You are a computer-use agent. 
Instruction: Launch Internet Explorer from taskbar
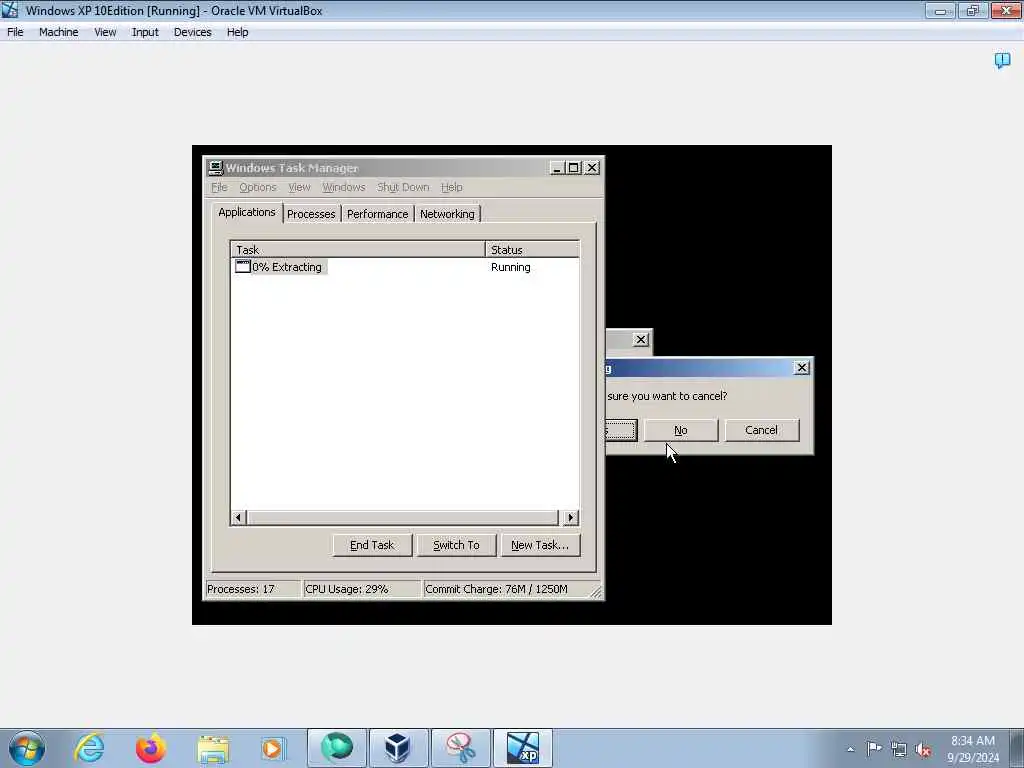click(x=89, y=748)
